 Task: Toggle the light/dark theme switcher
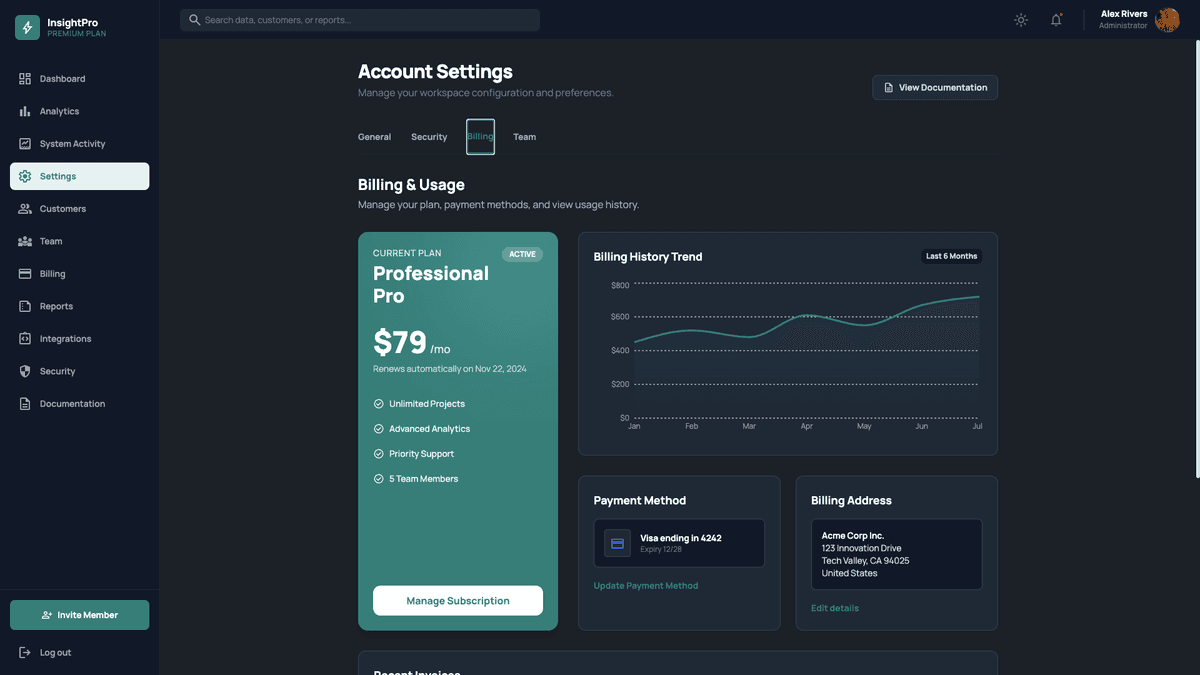pyautogui.click(x=1020, y=19)
